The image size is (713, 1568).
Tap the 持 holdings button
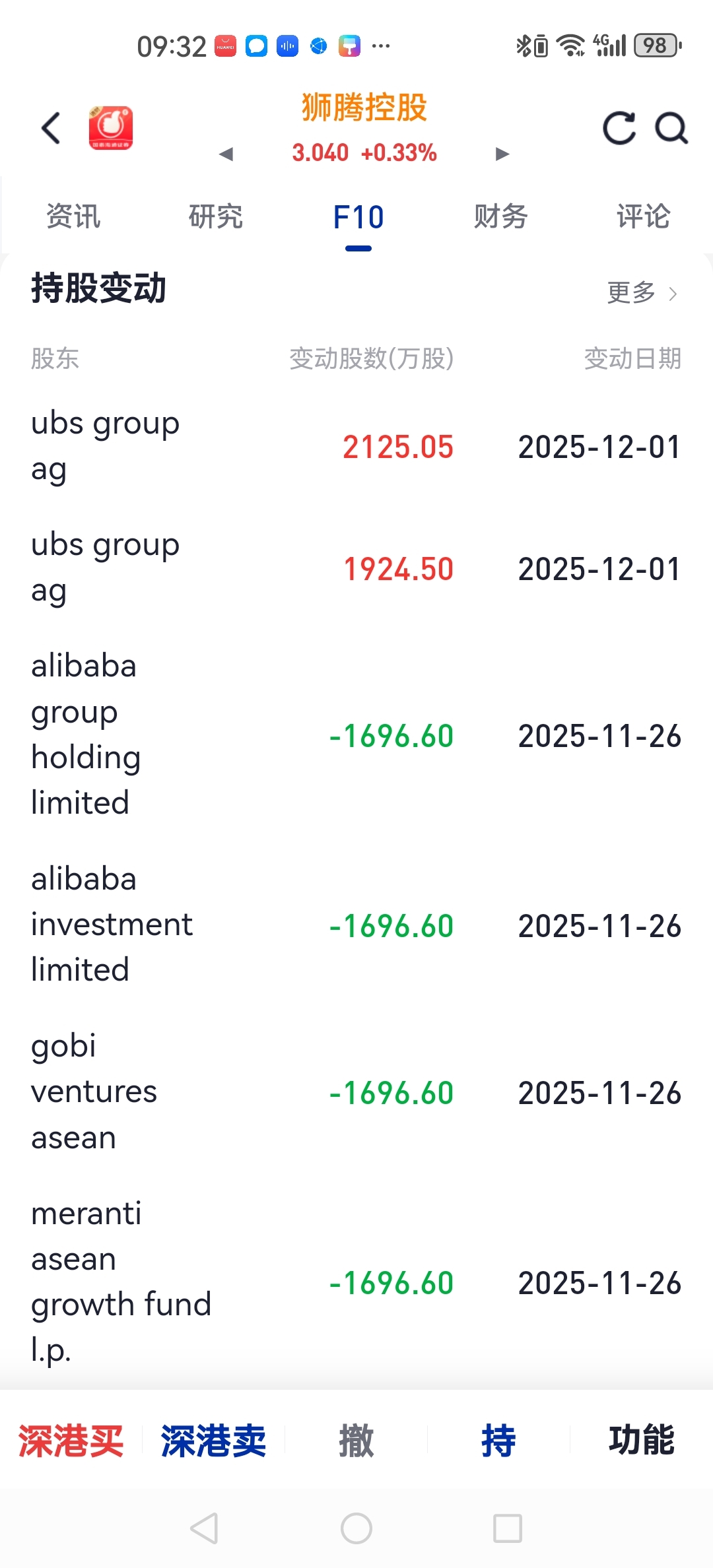coord(499,1440)
